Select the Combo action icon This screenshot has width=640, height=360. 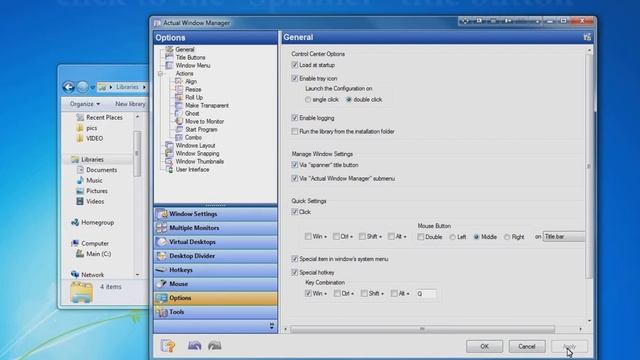[x=179, y=137]
